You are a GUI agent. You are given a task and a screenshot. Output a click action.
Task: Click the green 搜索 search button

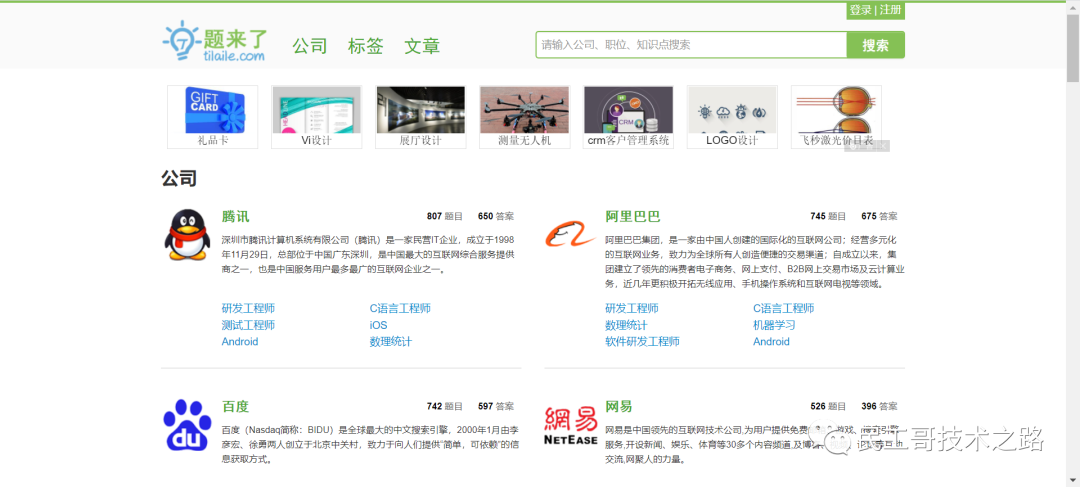875,45
